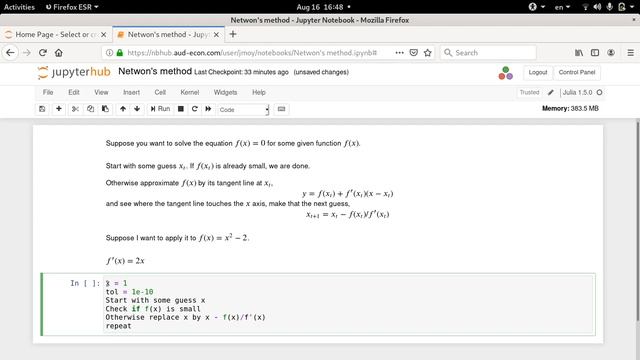Click the Julia 1.5.0 kernel name

tap(577, 92)
